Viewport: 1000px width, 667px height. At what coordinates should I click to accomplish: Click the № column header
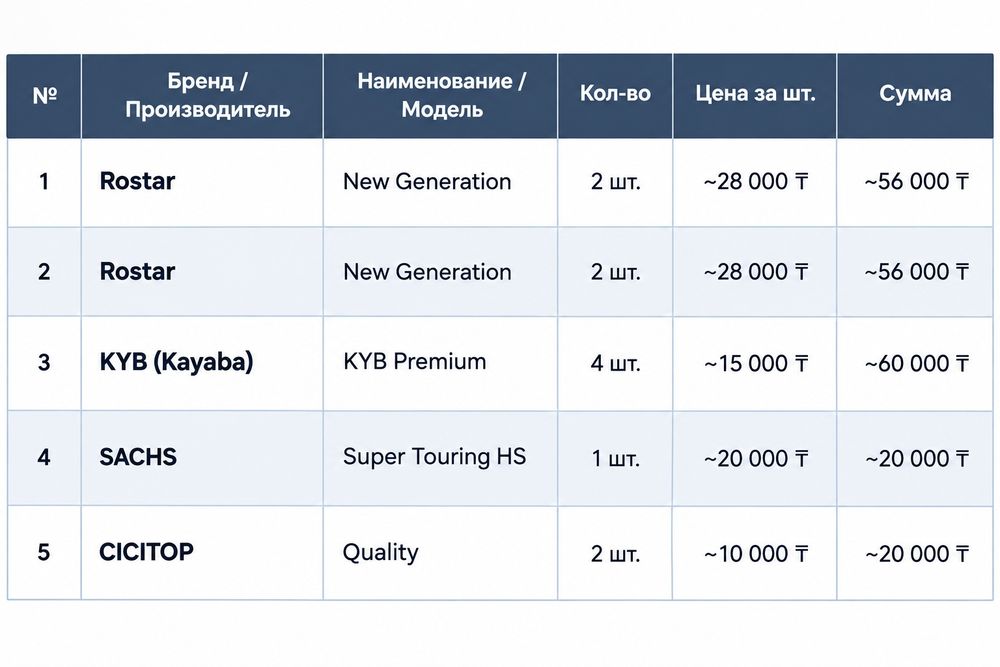tap(44, 96)
